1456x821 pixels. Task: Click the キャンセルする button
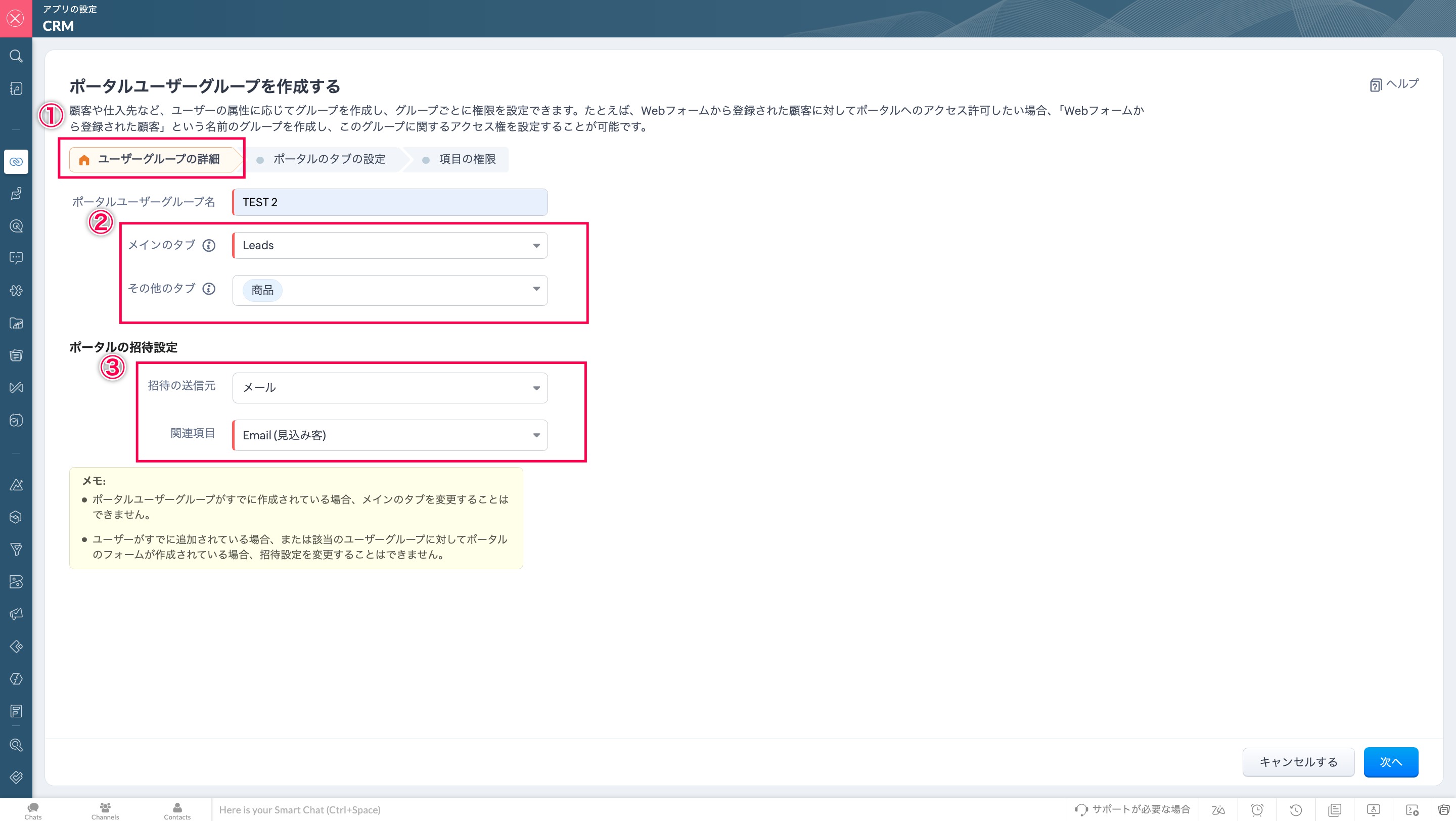[x=1298, y=762]
